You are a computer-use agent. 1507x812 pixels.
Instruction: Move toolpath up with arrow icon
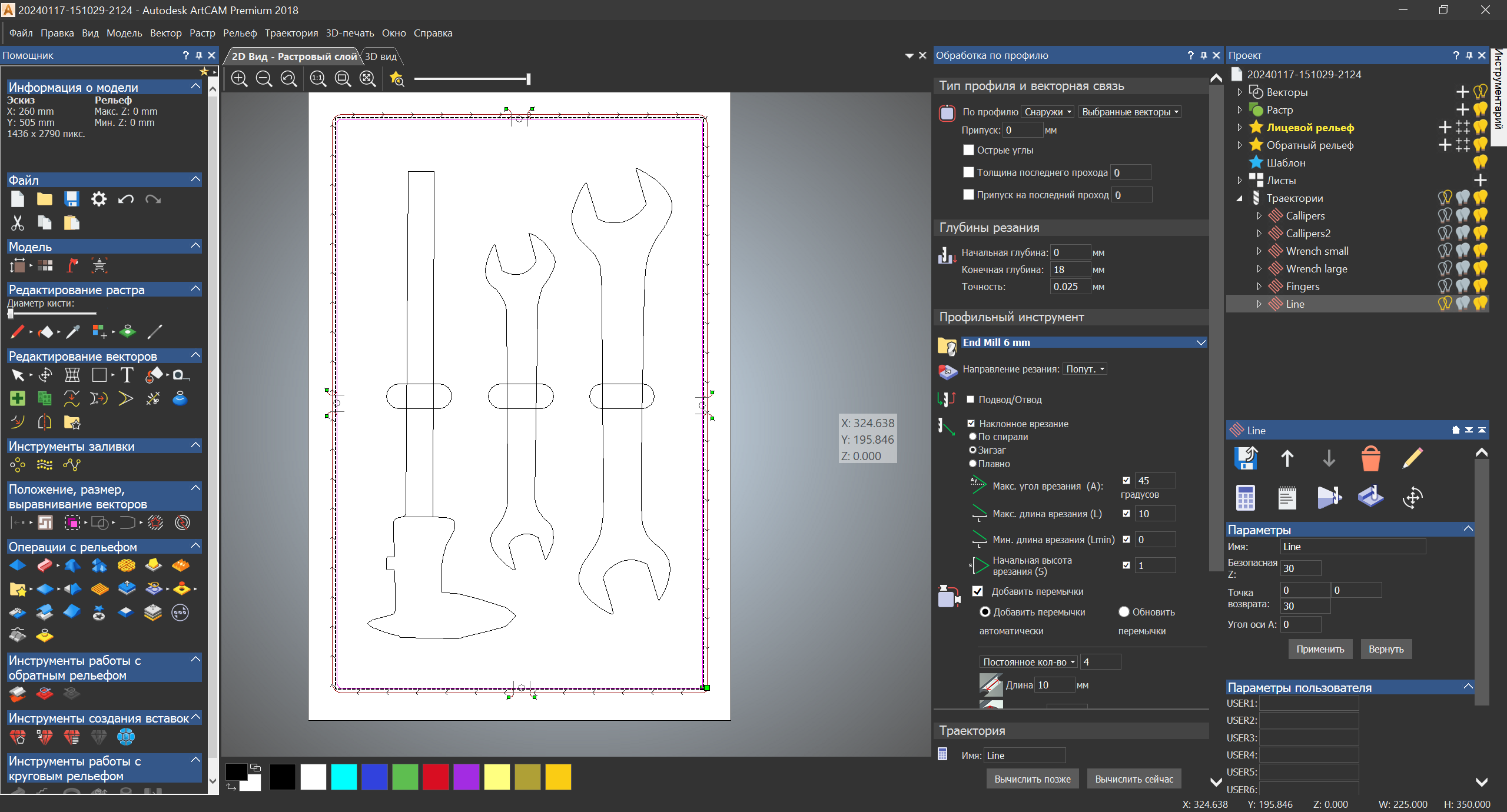1287,458
